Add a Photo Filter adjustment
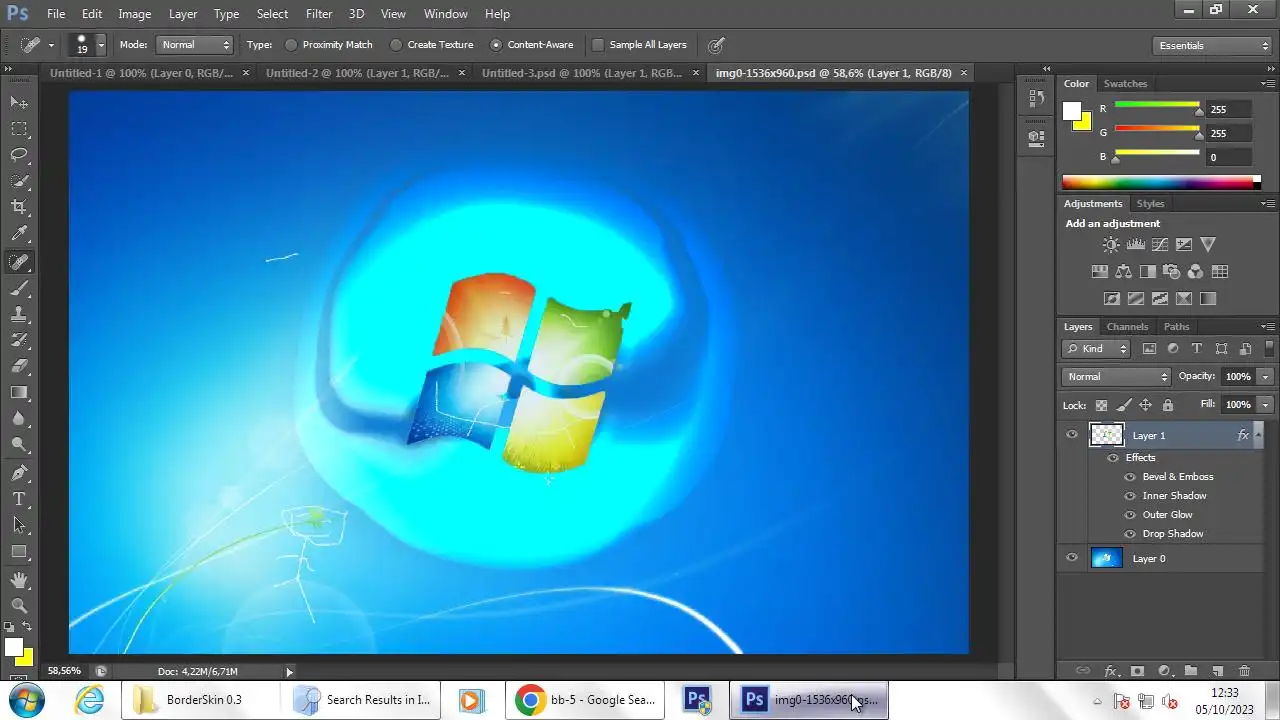 pos(1172,271)
